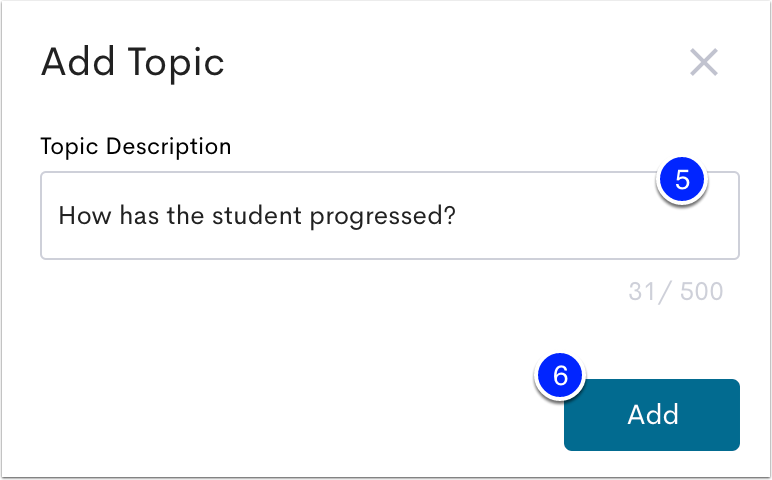Click the number 6 badge near Add
The height and width of the screenshot is (480, 772).
tap(560, 376)
